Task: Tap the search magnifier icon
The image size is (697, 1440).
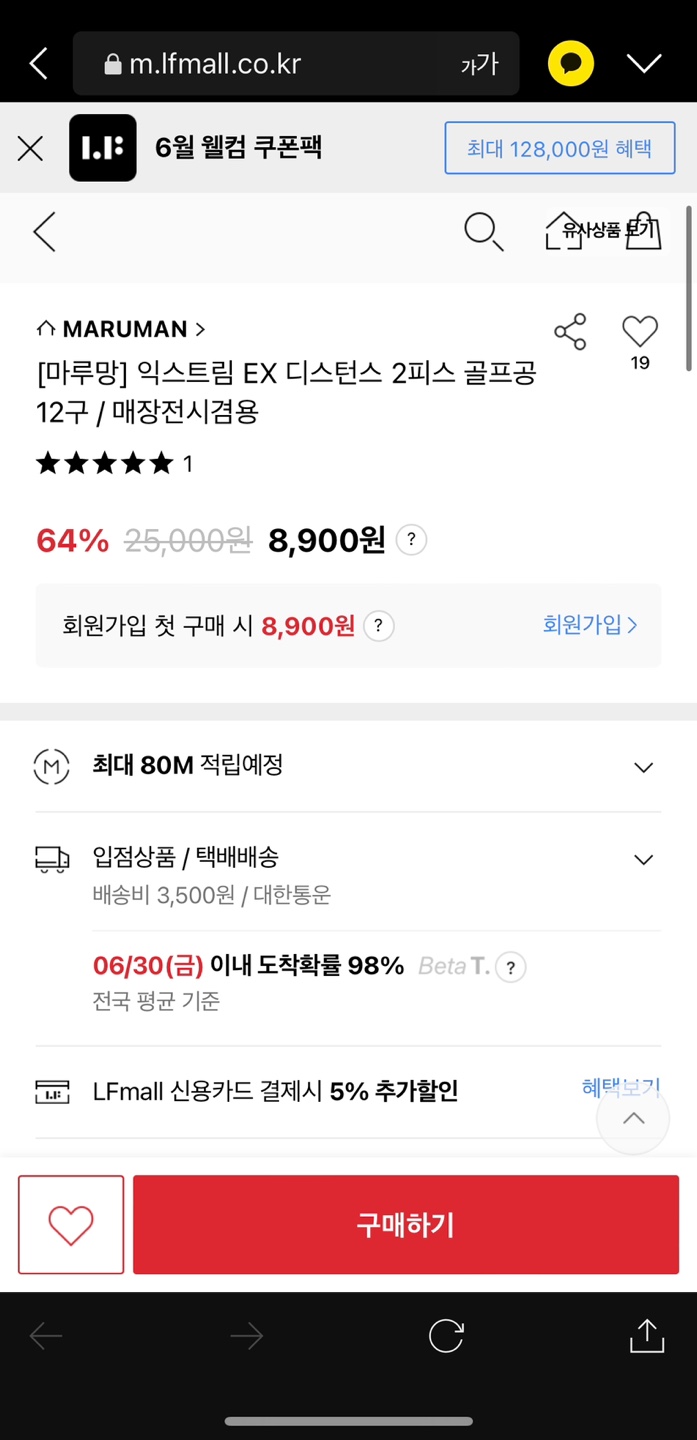Action: tap(483, 232)
